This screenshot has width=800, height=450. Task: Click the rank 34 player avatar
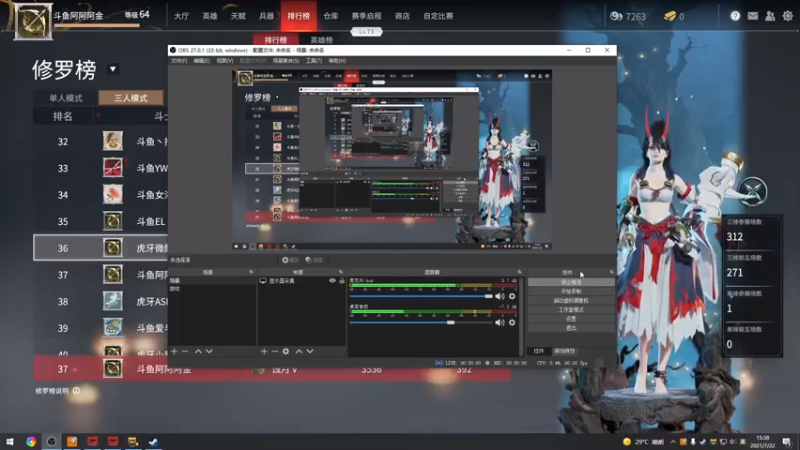[113, 194]
